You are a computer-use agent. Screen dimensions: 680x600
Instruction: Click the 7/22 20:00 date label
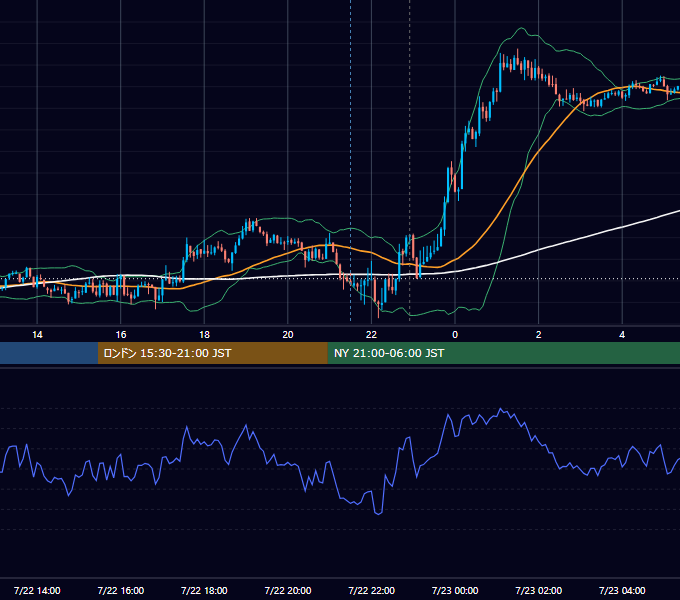click(x=288, y=590)
